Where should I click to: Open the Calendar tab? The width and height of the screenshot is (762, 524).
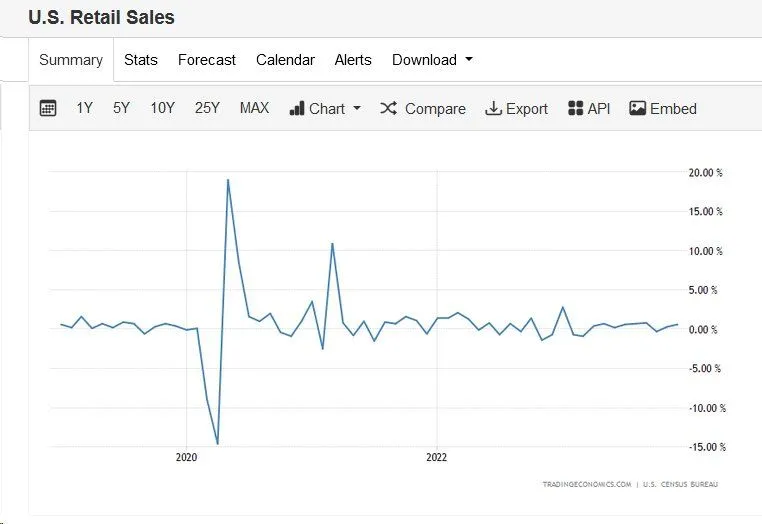point(285,60)
